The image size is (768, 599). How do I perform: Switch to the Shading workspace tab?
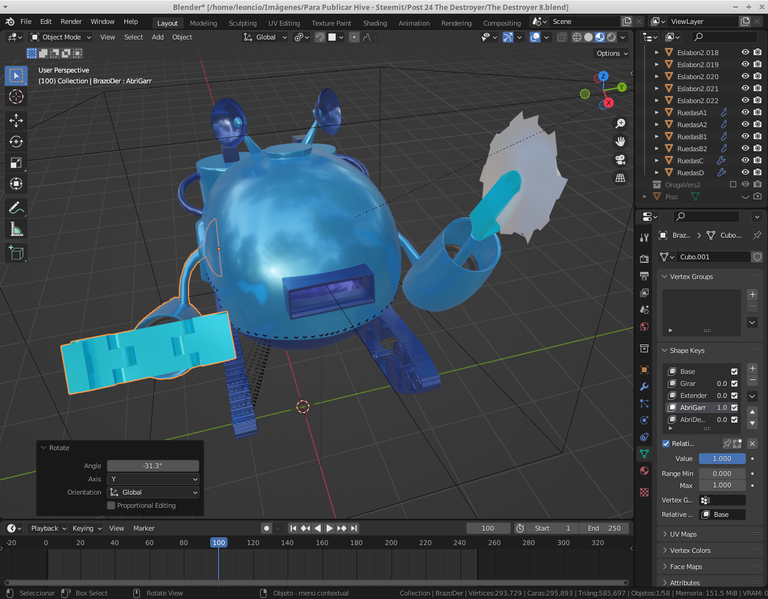point(375,23)
